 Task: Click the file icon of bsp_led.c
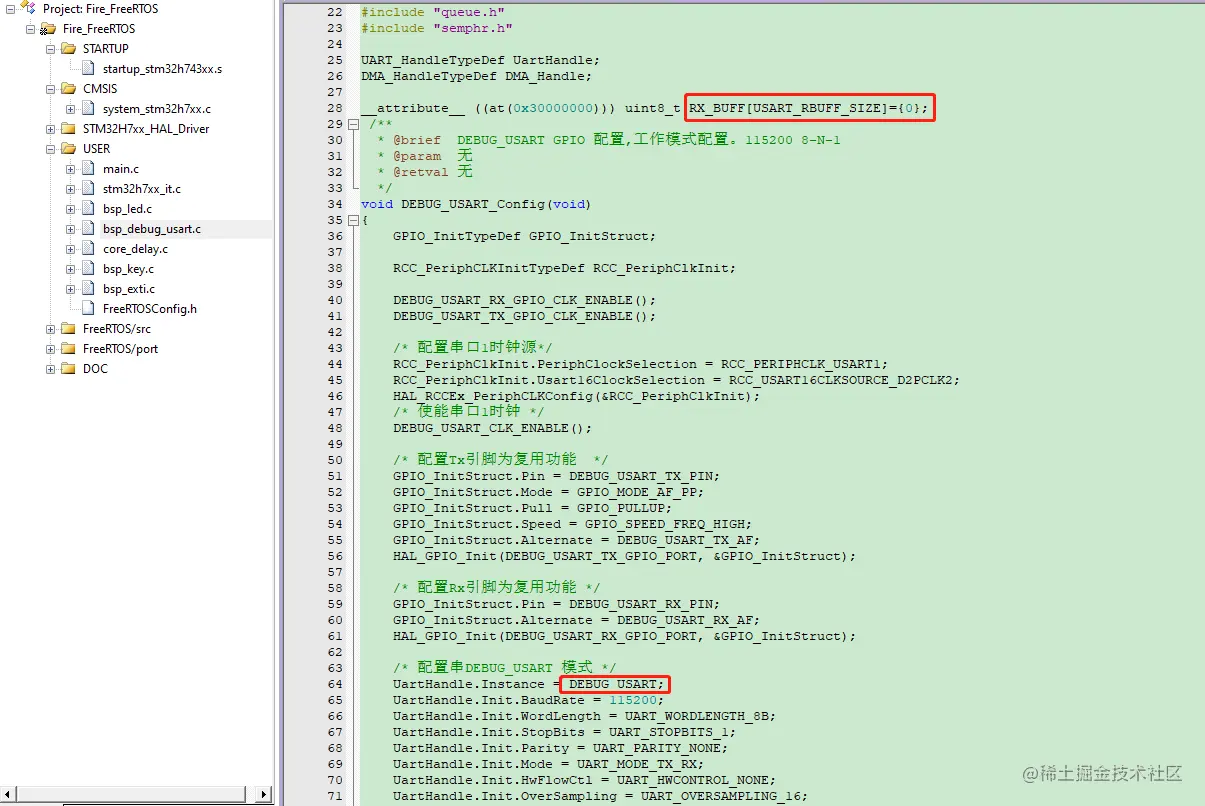[90, 209]
